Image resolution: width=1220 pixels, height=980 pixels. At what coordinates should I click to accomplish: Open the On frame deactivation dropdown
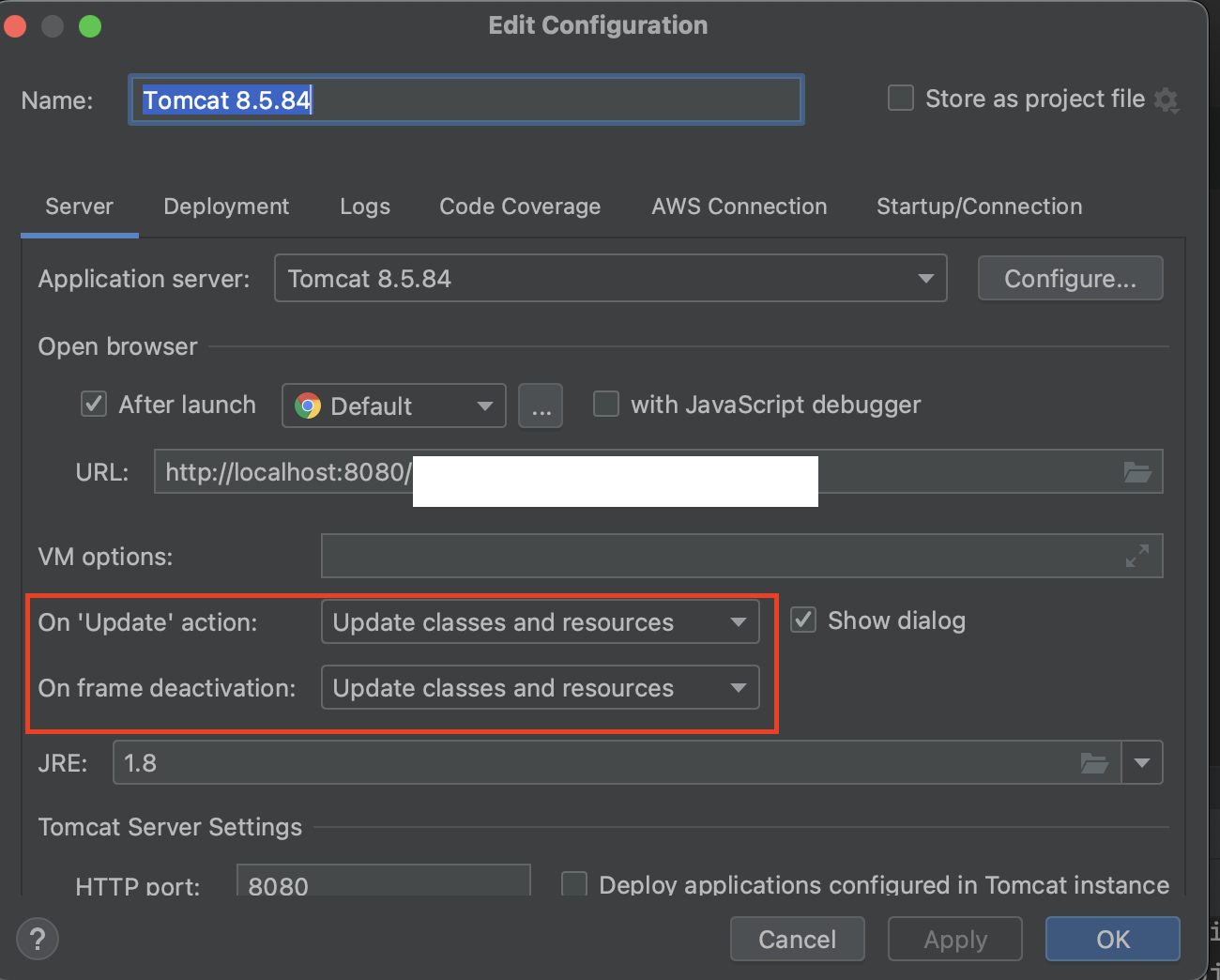click(541, 688)
